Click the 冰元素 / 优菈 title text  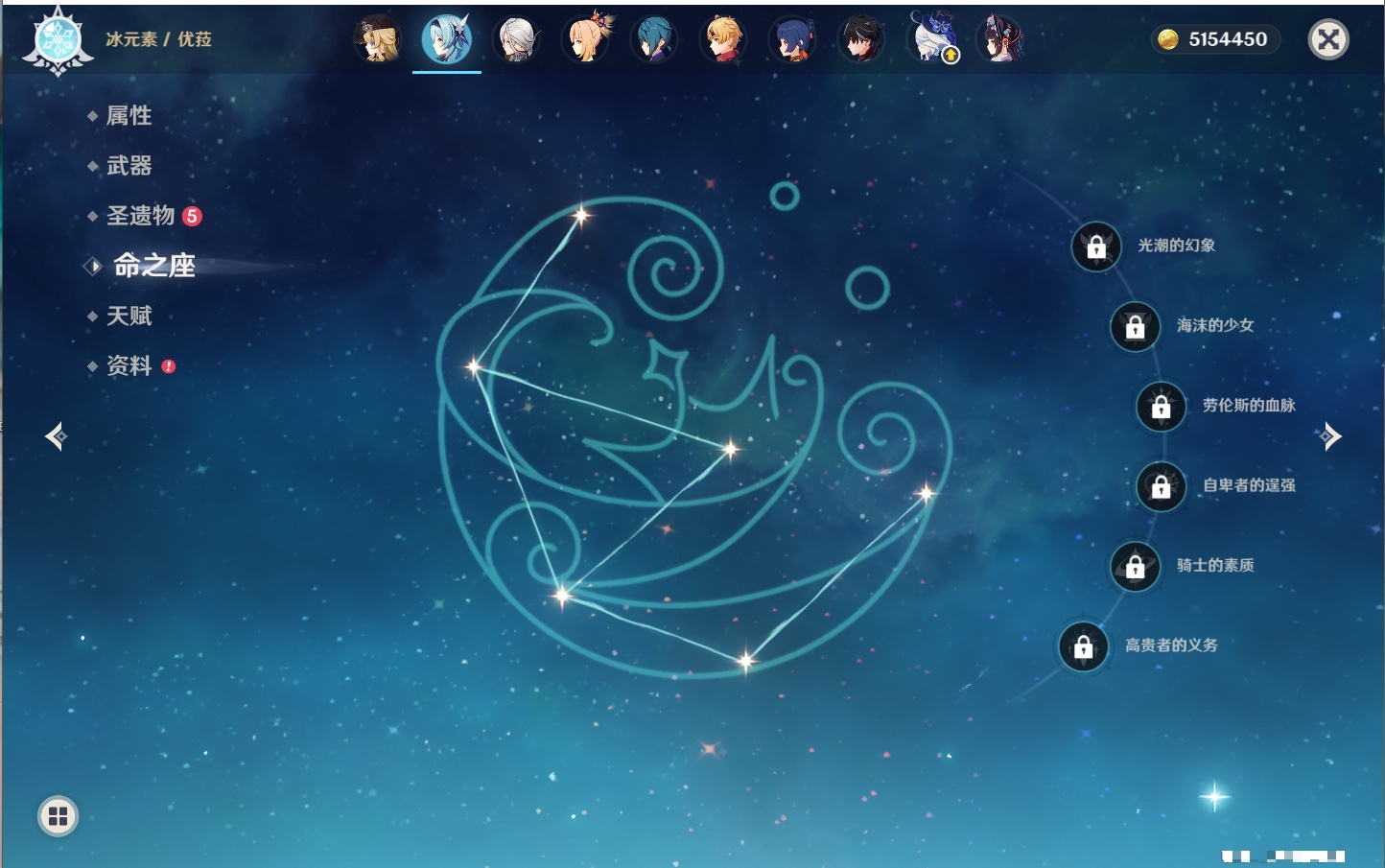click(158, 39)
